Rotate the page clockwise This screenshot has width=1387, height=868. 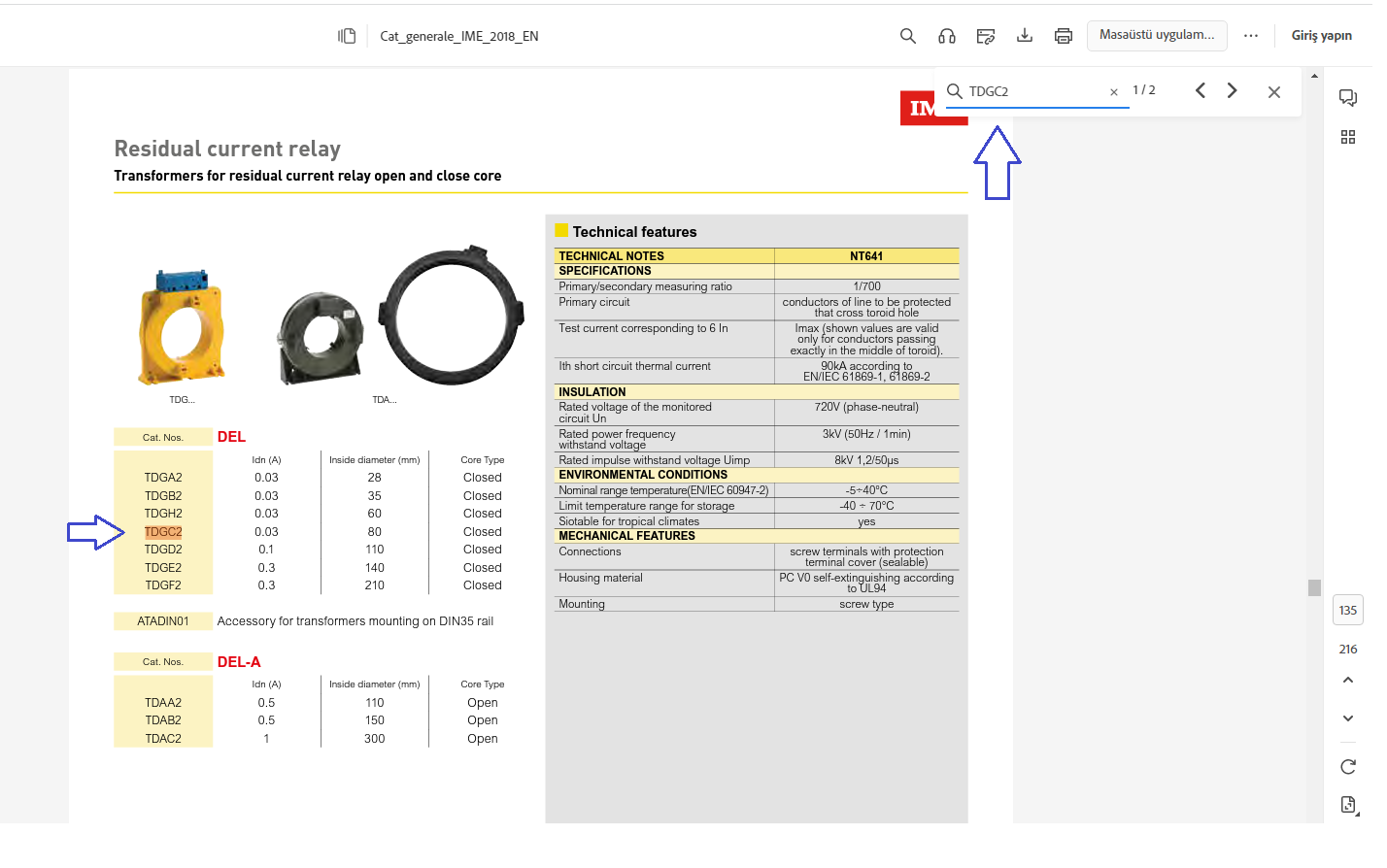click(1348, 767)
